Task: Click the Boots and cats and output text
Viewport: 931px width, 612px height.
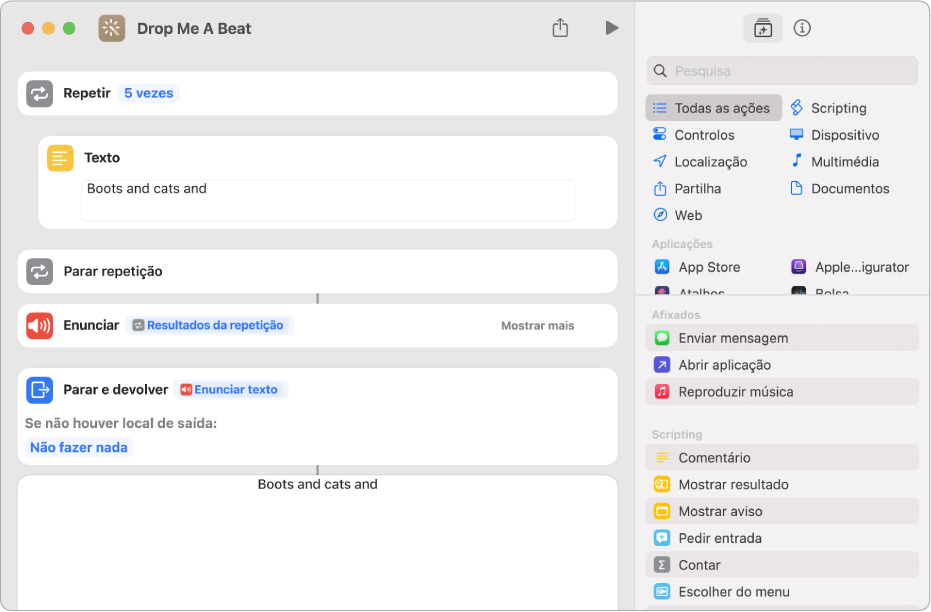Action: pyautogui.click(x=318, y=484)
